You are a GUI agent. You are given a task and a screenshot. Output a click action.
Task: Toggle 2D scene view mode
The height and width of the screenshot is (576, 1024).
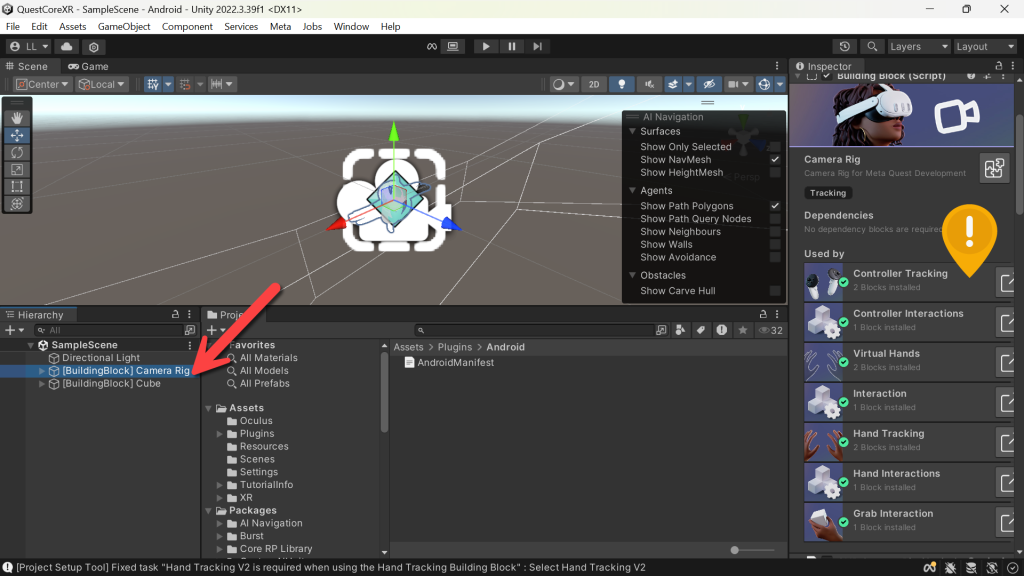[x=594, y=84]
